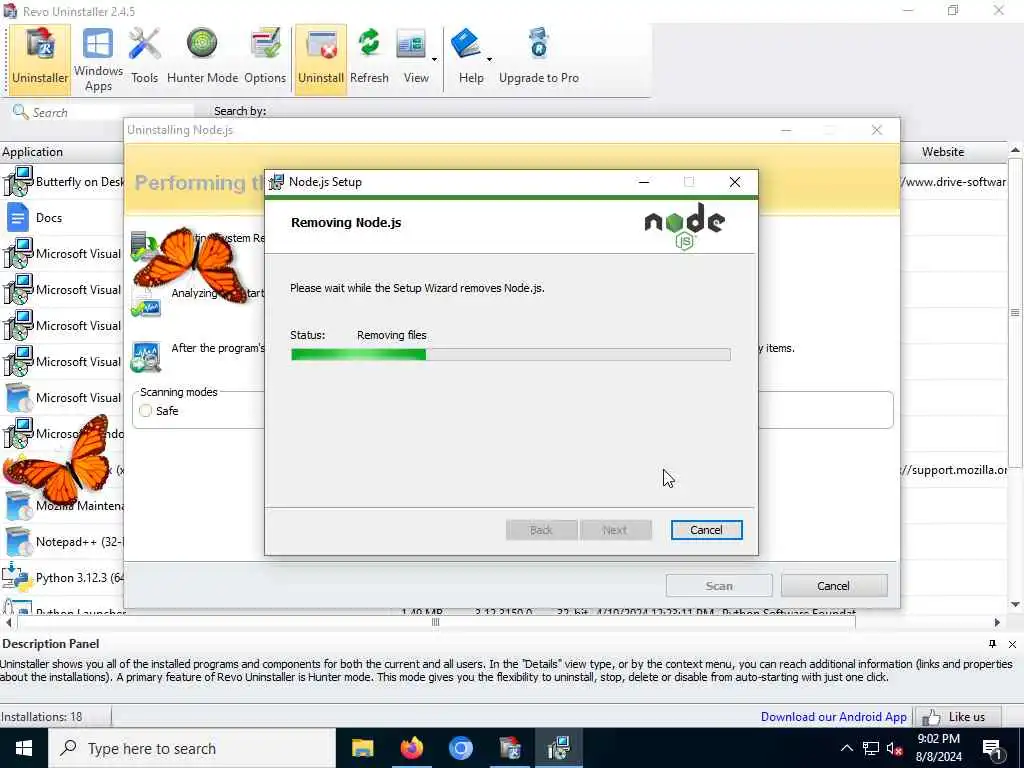Open the notification center icon

(x=993, y=749)
